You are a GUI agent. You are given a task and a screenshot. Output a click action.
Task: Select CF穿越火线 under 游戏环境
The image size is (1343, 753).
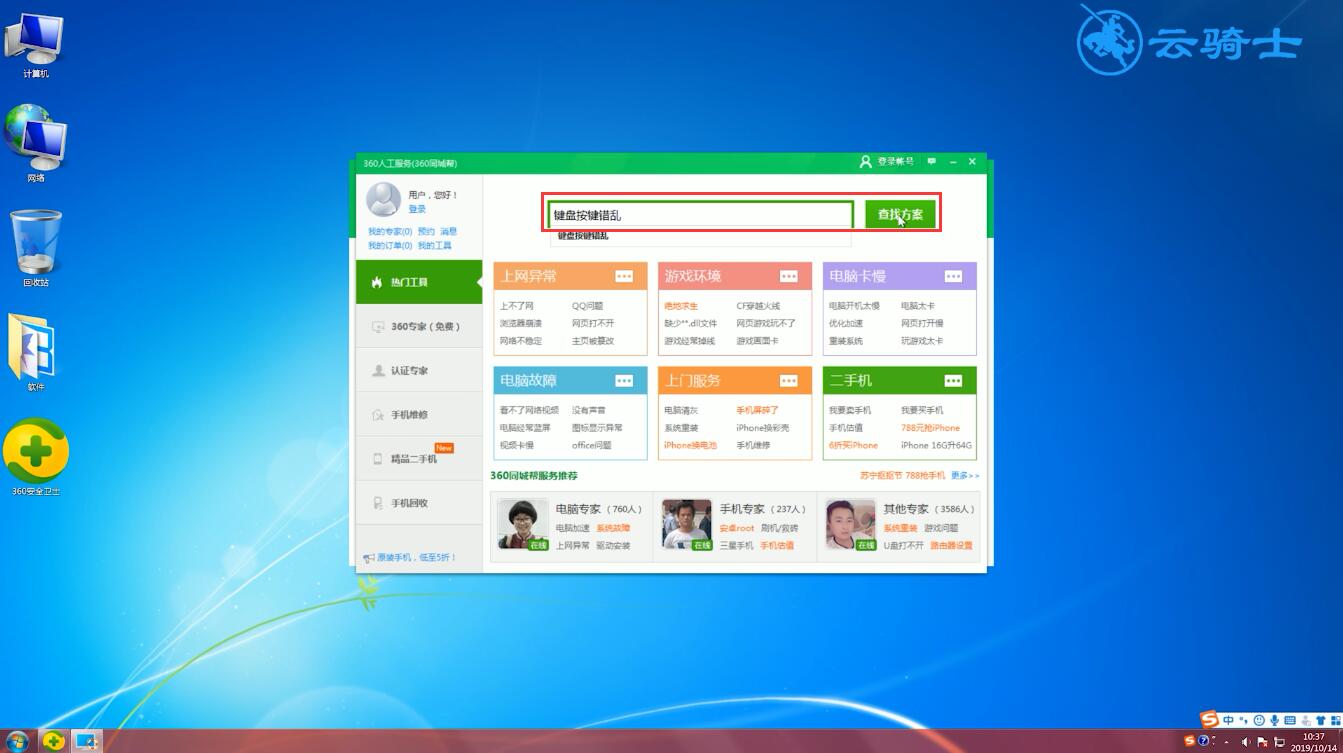[x=758, y=306]
